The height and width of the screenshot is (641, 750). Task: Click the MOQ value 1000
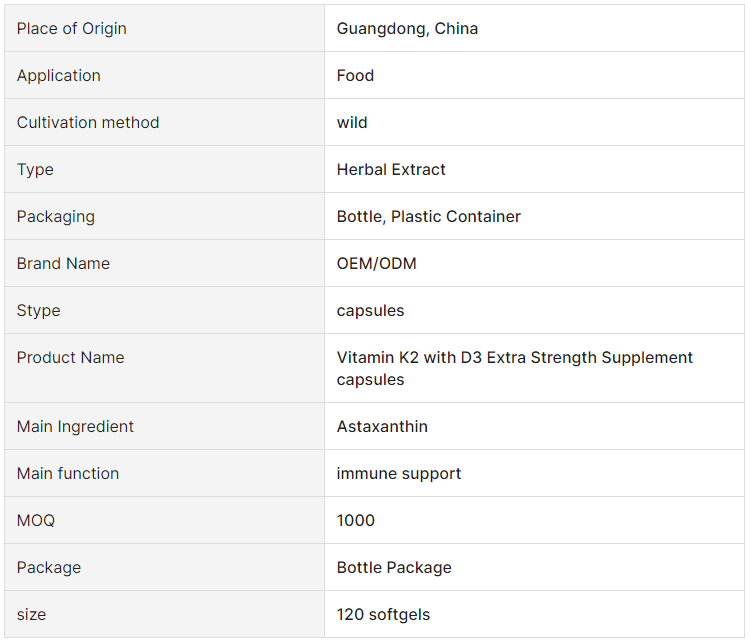tap(355, 520)
